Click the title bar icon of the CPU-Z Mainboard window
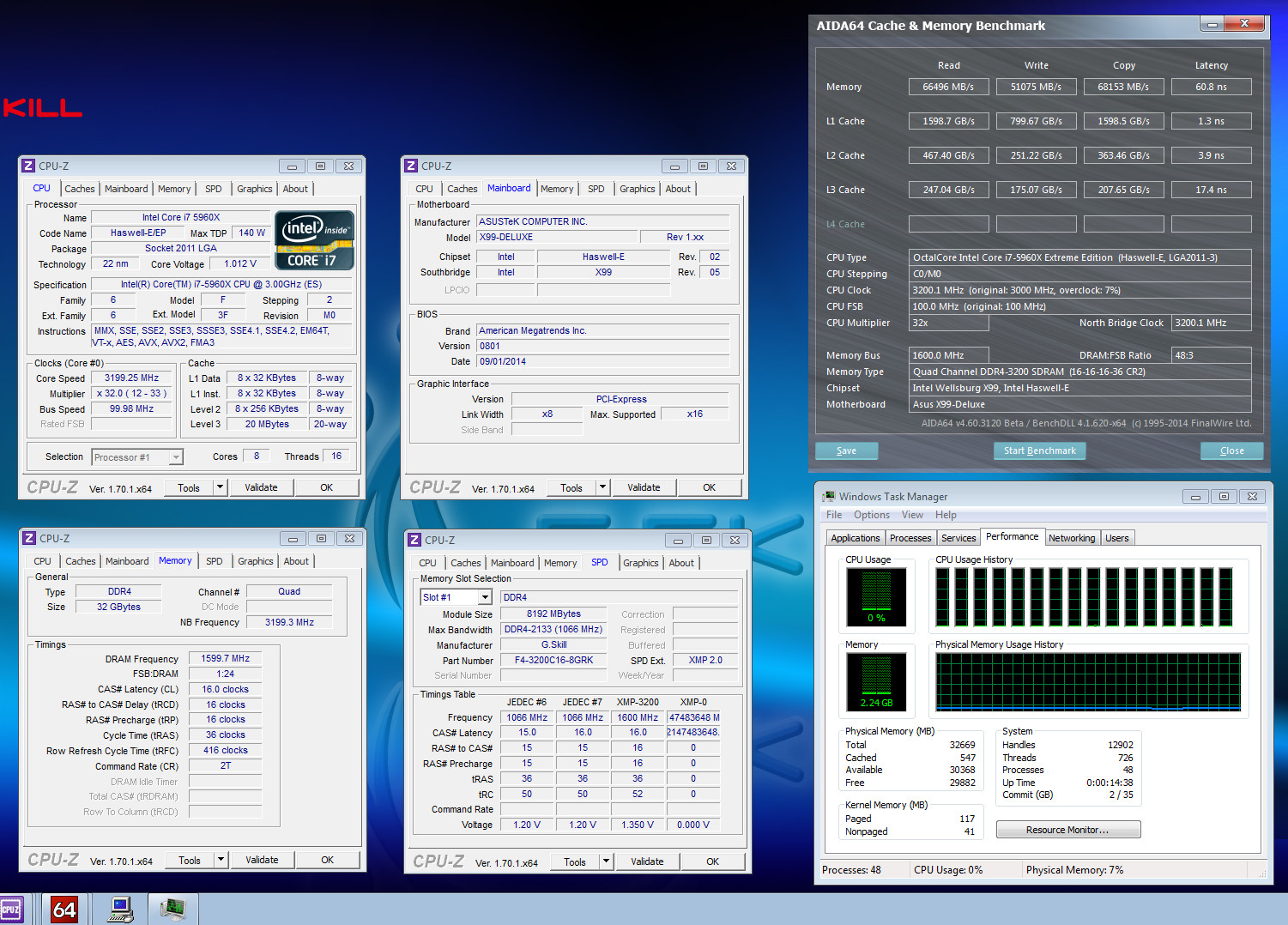The width and height of the screenshot is (1288, 925). (x=411, y=166)
